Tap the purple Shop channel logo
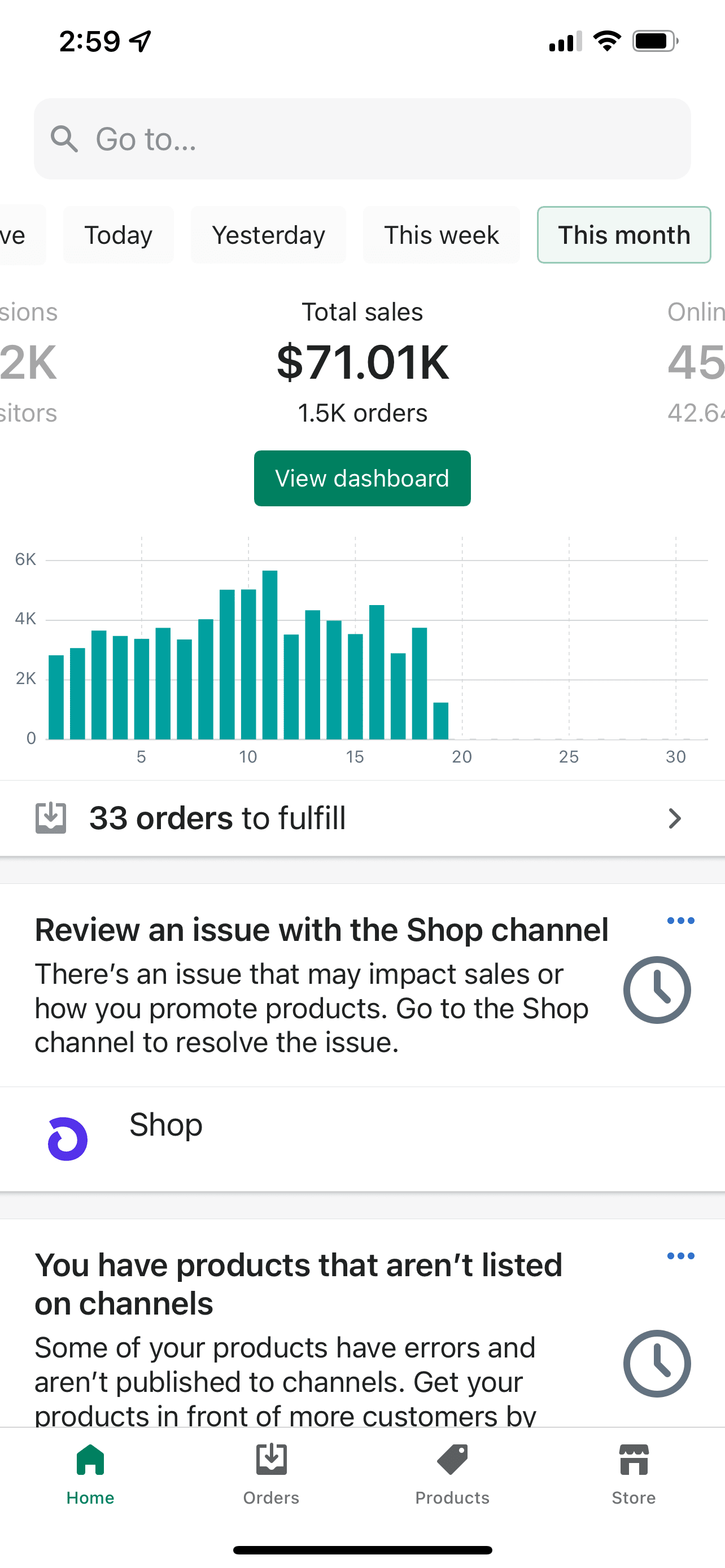 68,1139
